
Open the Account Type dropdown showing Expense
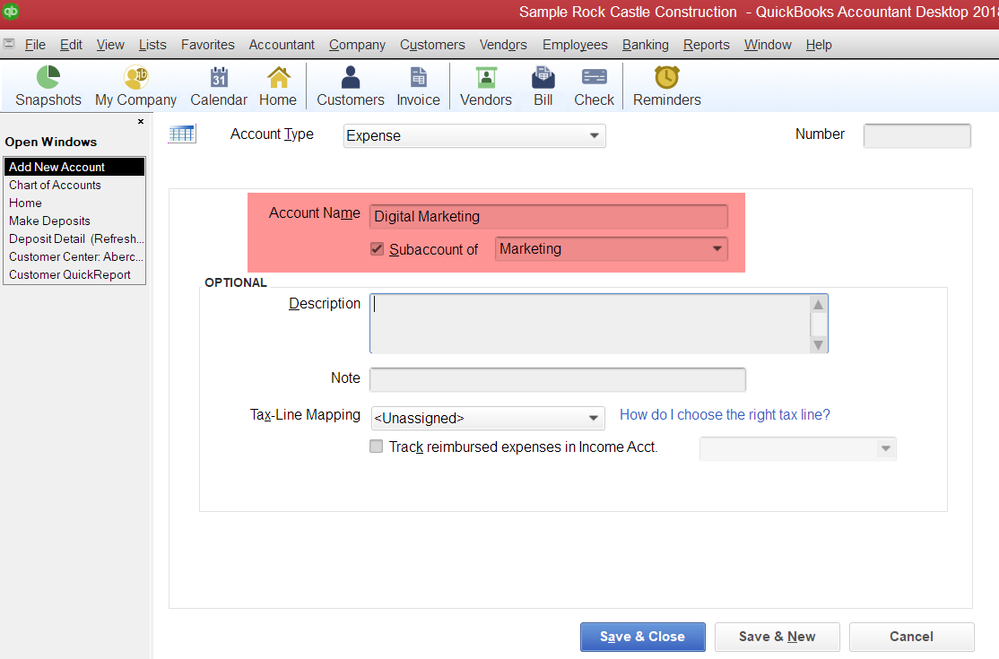(x=474, y=136)
